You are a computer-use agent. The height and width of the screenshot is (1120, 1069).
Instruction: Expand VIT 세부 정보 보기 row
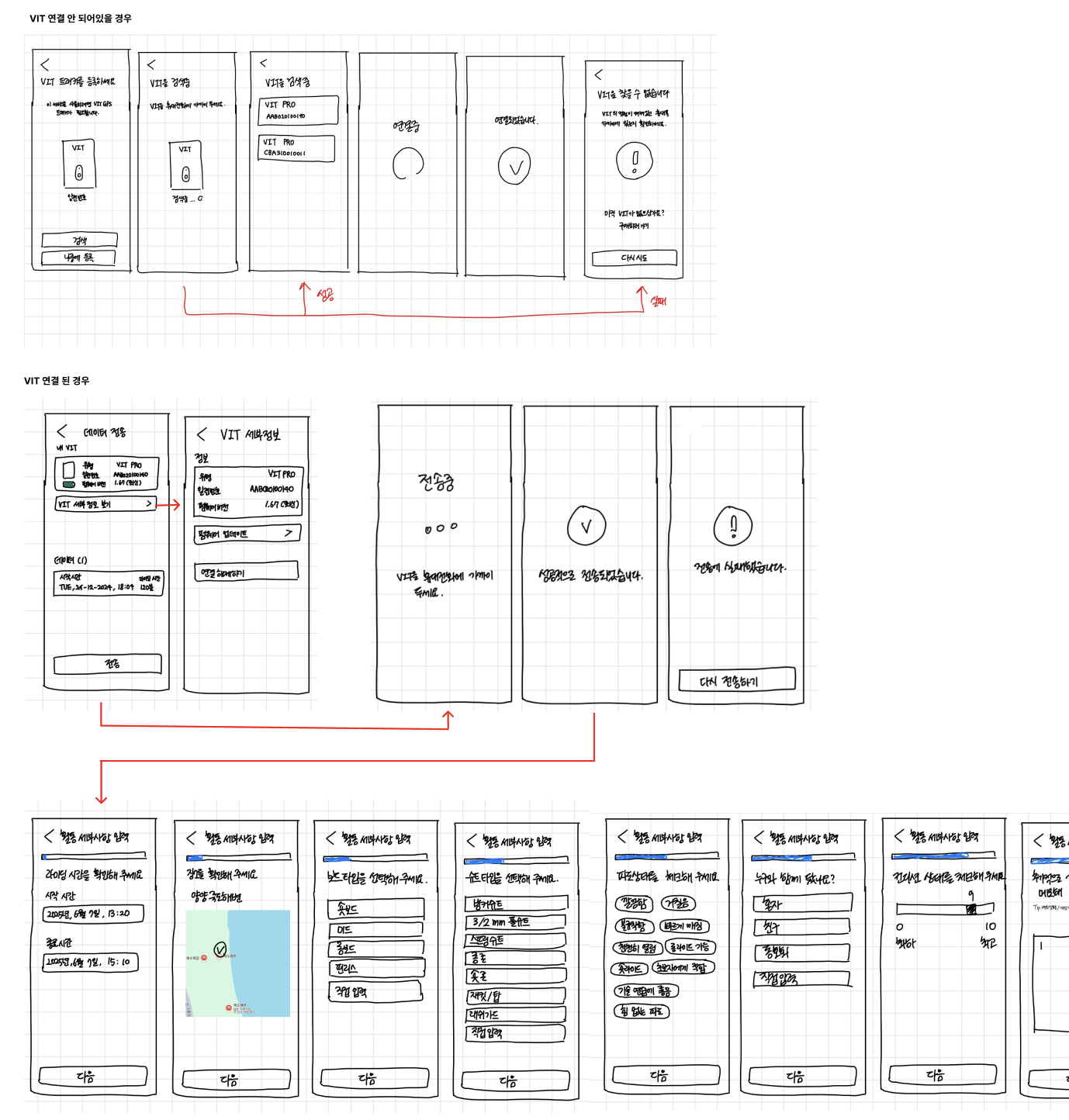106,504
